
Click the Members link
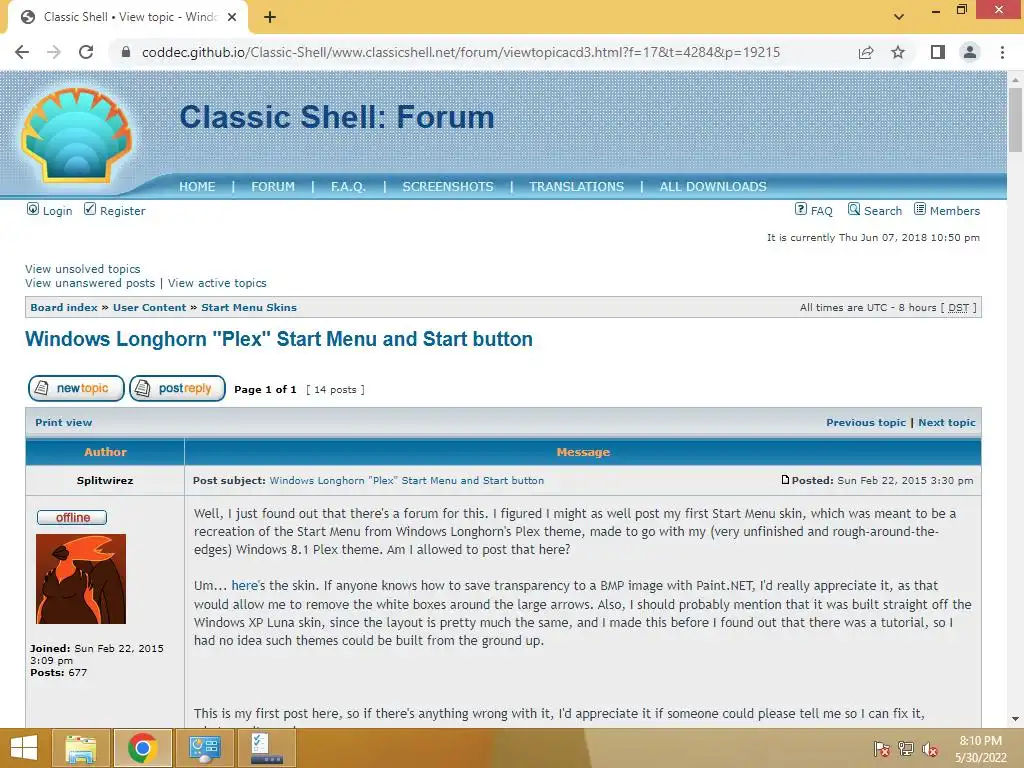click(955, 211)
